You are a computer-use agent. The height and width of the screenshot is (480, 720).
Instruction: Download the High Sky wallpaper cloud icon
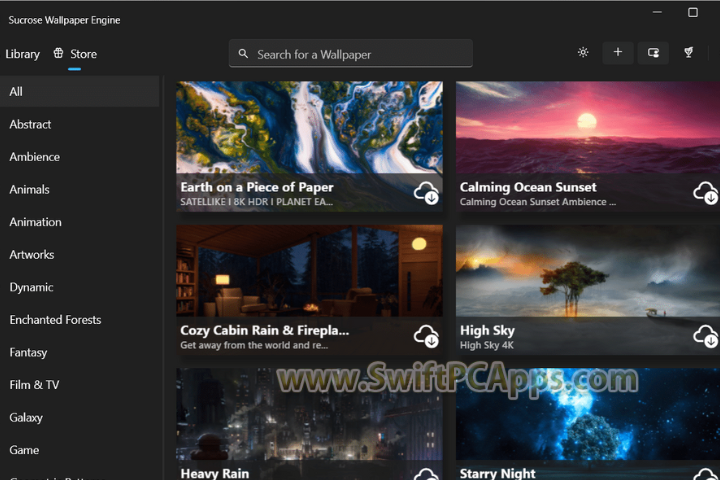[705, 337]
